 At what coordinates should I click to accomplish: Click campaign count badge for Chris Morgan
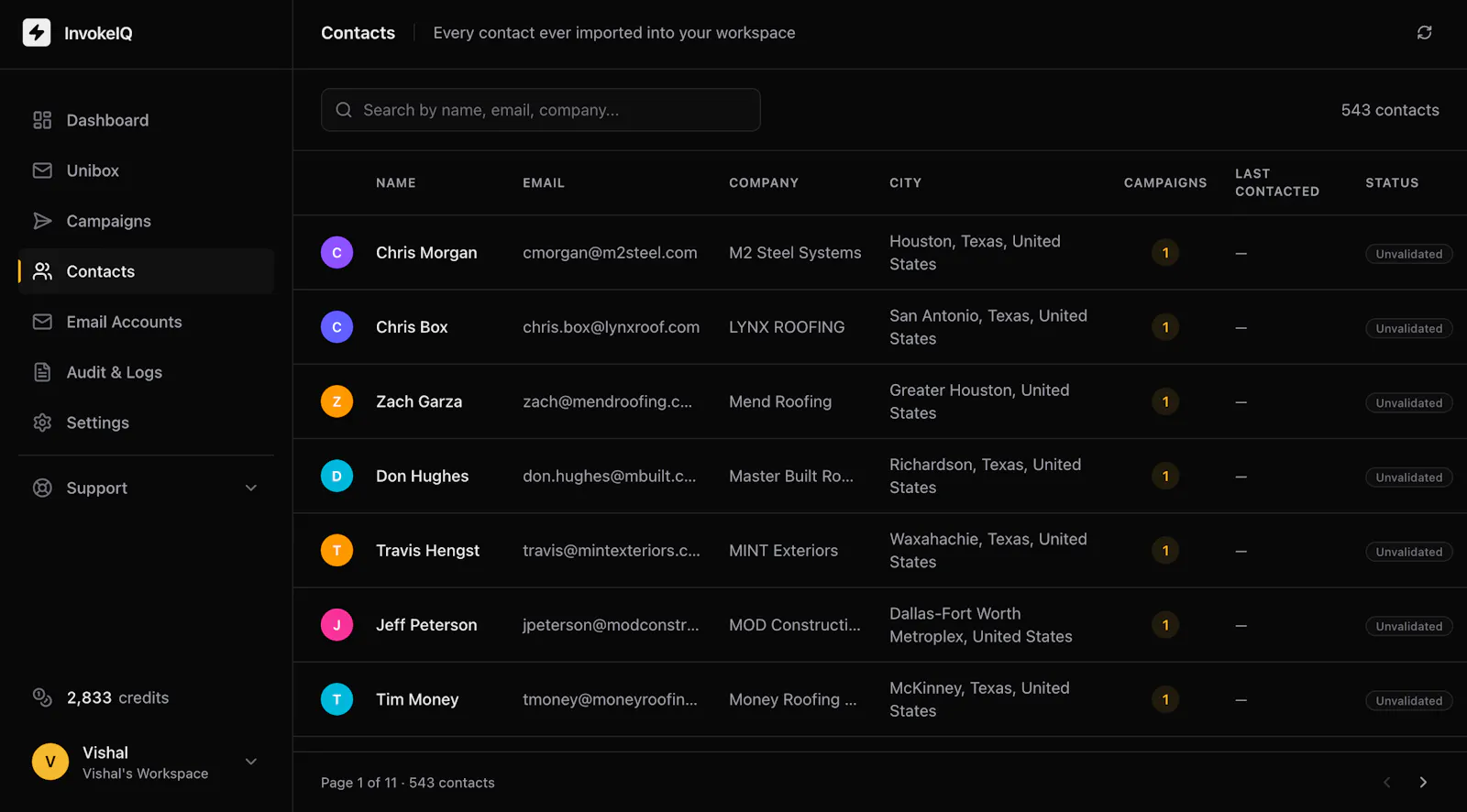1165,253
